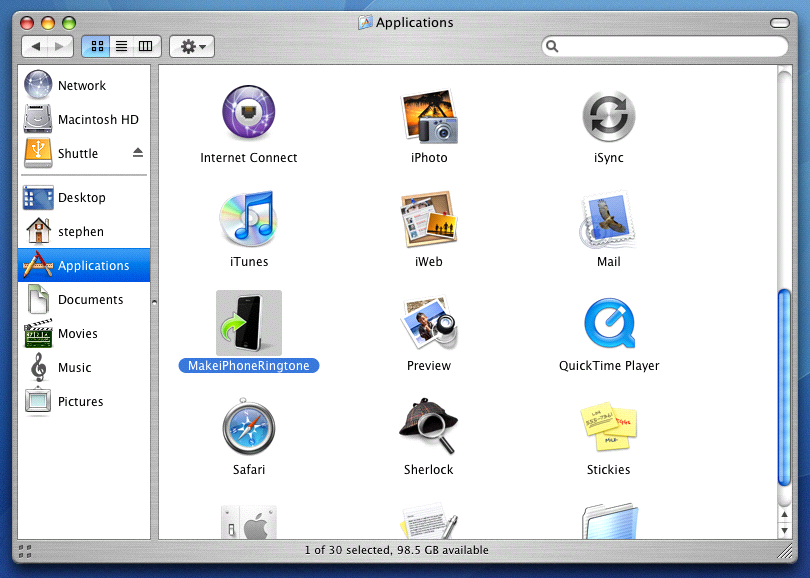810x578 pixels.
Task: Select the MakeiPhoneRingtone app icon
Action: (248, 322)
